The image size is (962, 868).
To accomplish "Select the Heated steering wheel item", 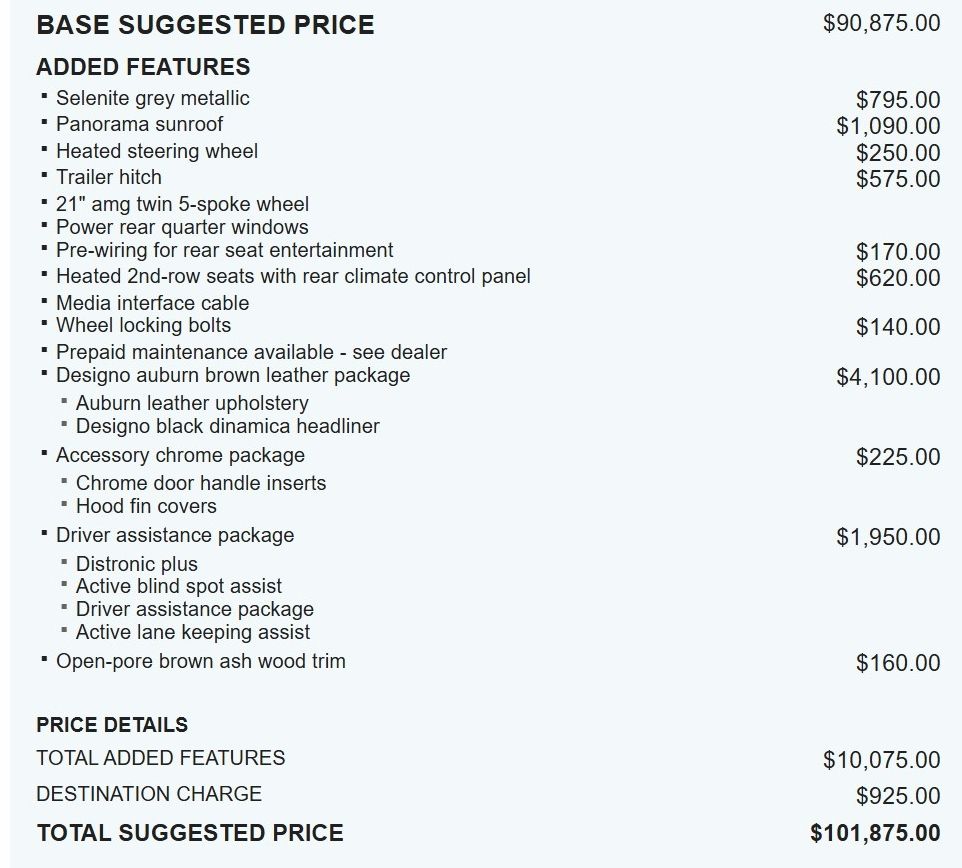I will coord(156,151).
